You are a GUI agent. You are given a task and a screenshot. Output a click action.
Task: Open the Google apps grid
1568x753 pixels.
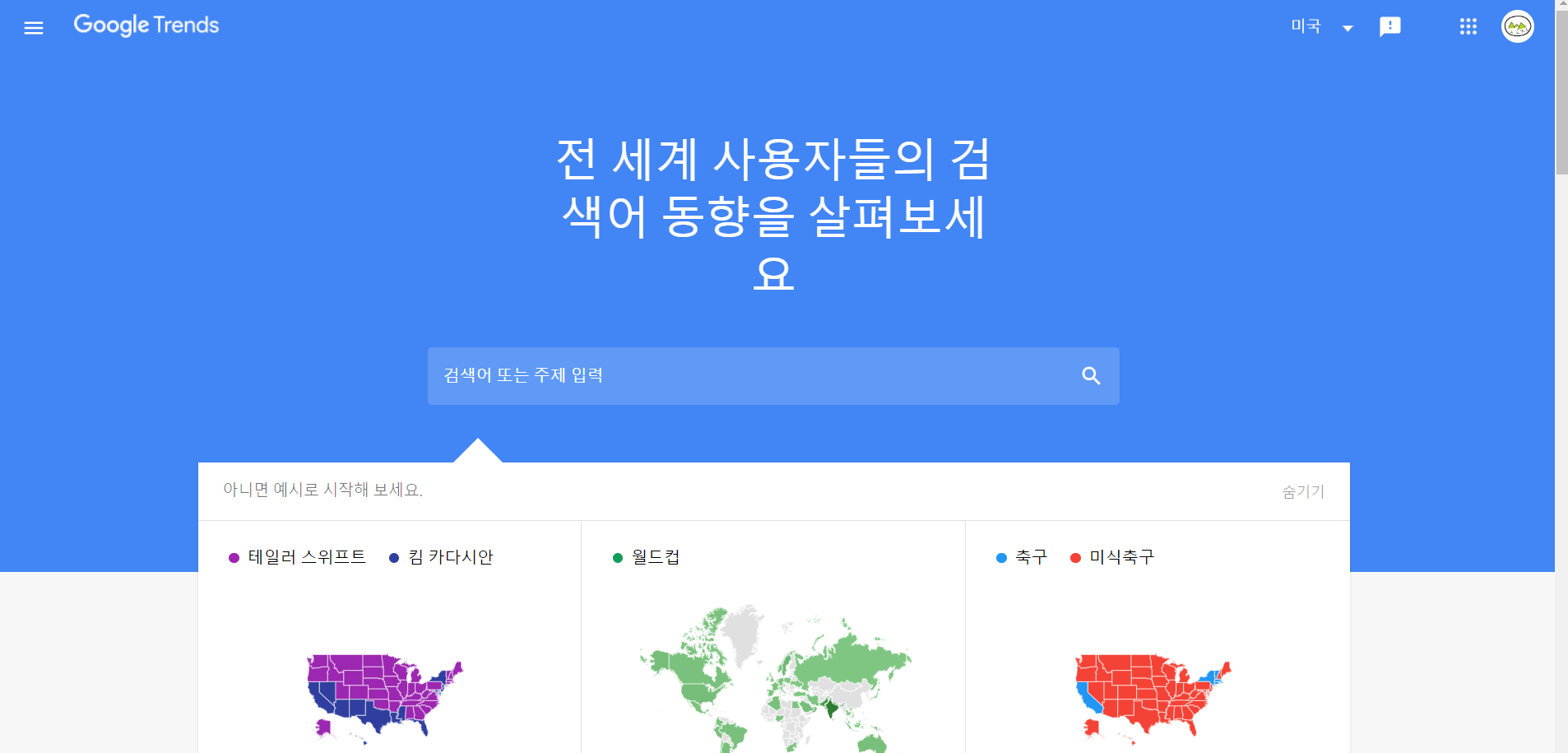tap(1468, 26)
